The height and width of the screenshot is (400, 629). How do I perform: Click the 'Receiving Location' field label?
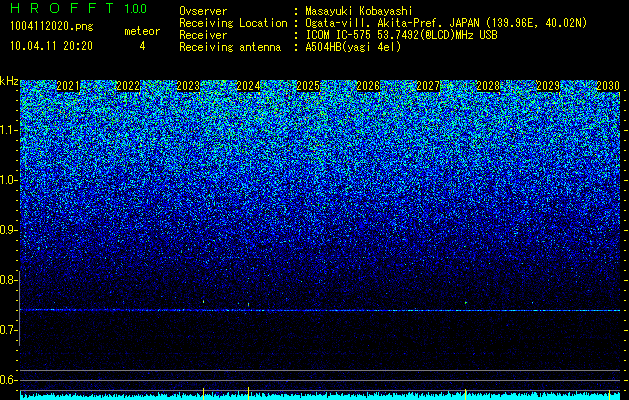pos(233,23)
